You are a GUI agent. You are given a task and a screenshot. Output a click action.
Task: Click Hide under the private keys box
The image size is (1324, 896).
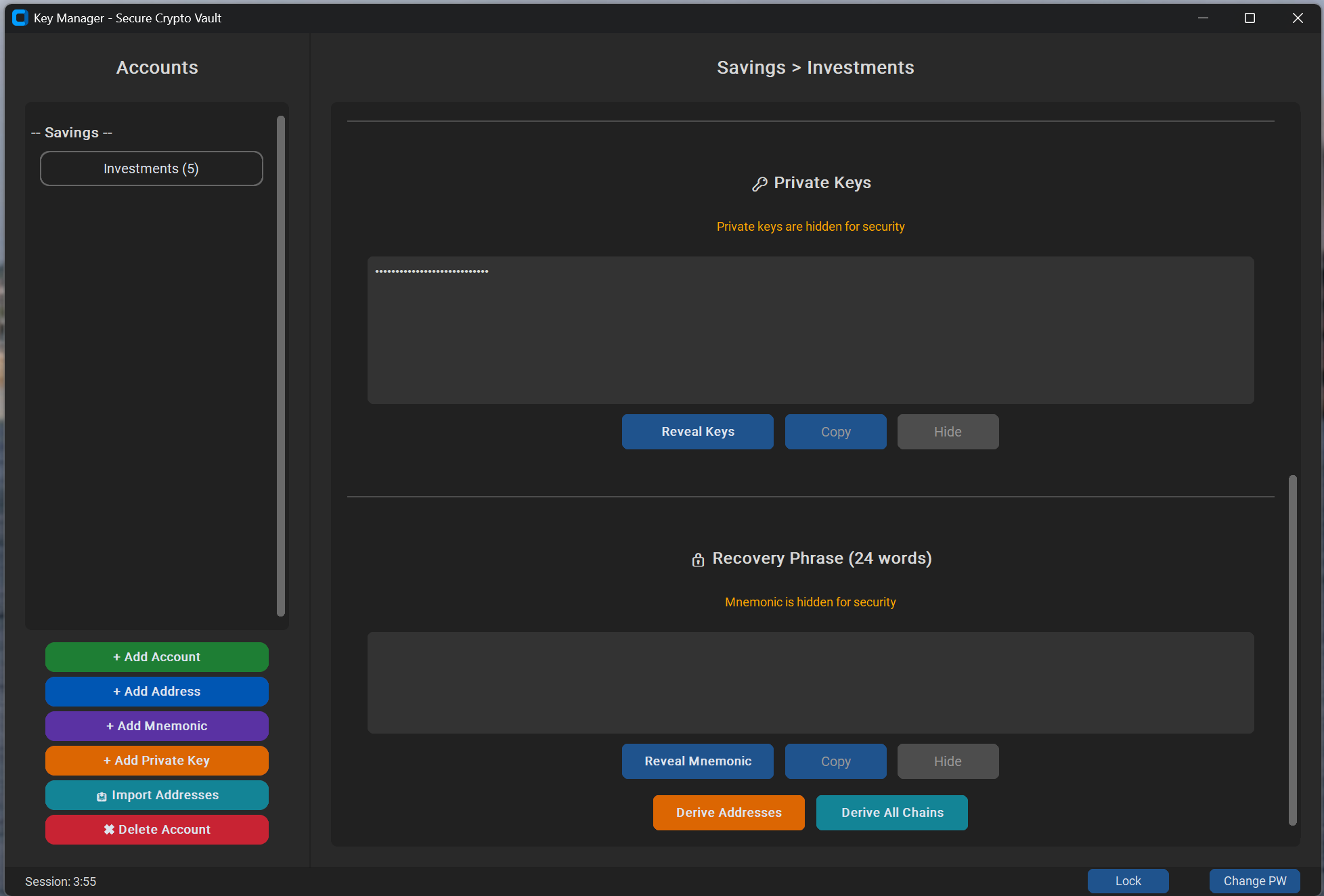click(x=948, y=432)
